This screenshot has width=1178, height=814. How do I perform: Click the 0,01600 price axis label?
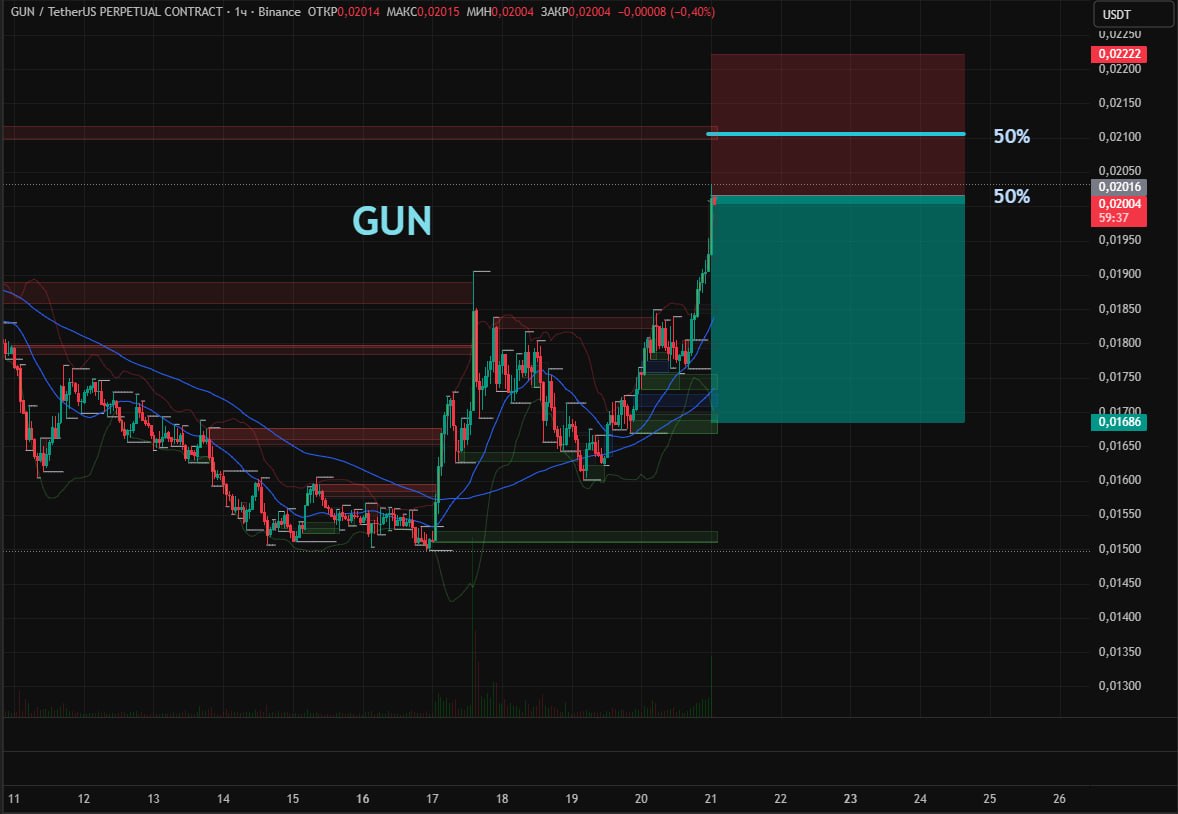[1119, 480]
